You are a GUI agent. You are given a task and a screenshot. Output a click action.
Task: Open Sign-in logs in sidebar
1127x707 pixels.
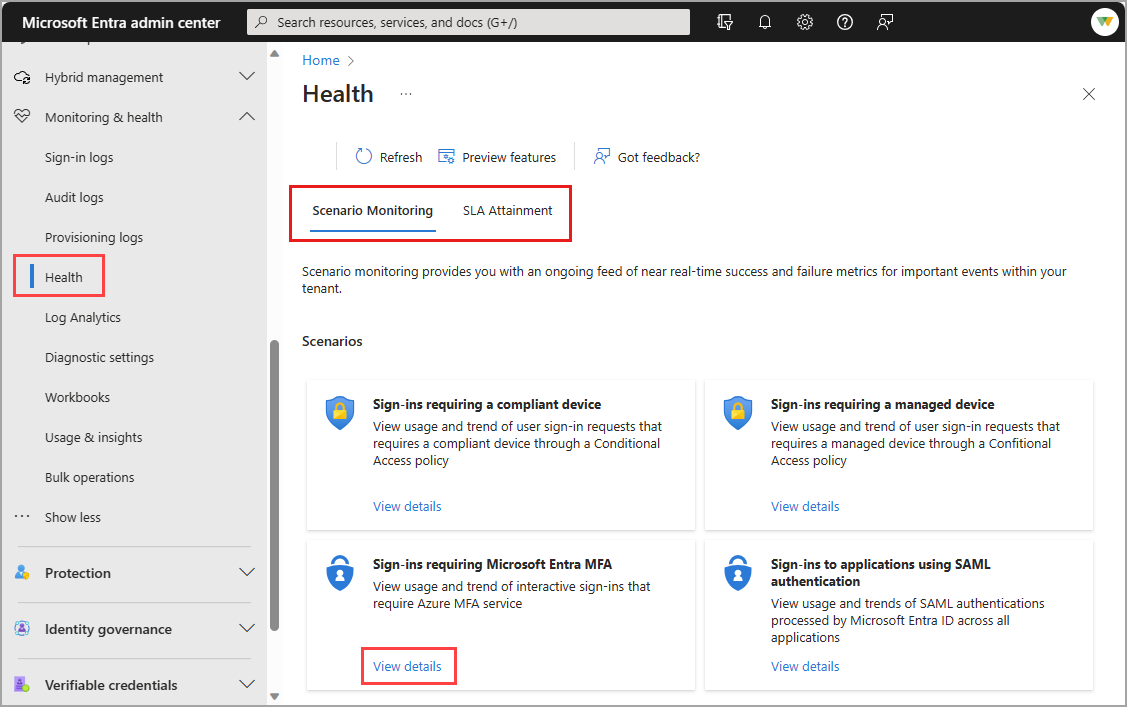coord(79,157)
